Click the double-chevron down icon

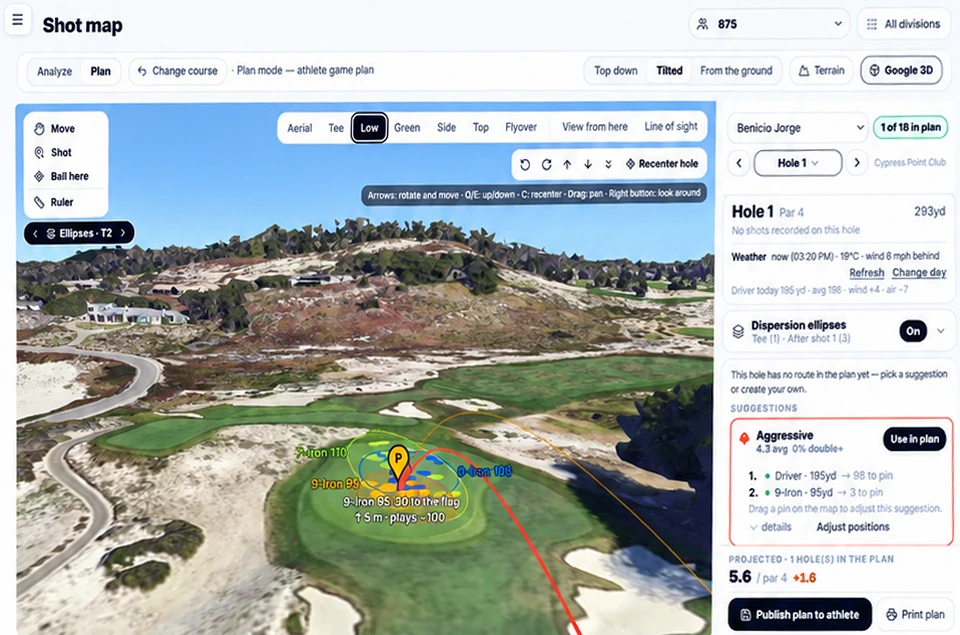(x=608, y=164)
